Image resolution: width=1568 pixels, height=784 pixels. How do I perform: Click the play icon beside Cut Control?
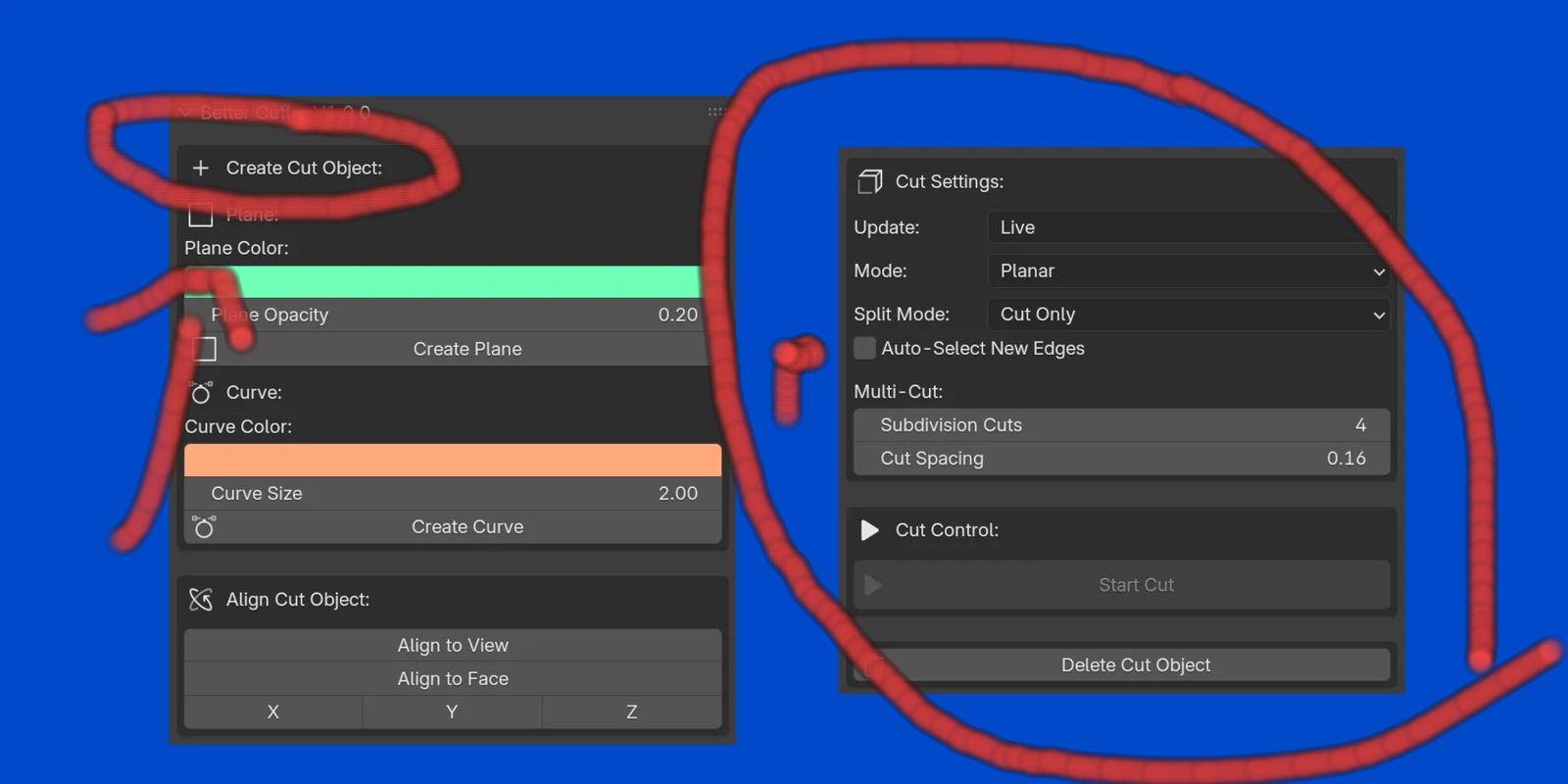pos(869,530)
